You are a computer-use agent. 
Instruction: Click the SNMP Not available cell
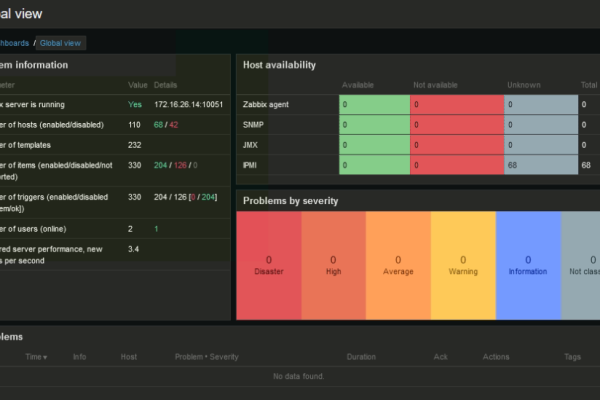[455, 124]
